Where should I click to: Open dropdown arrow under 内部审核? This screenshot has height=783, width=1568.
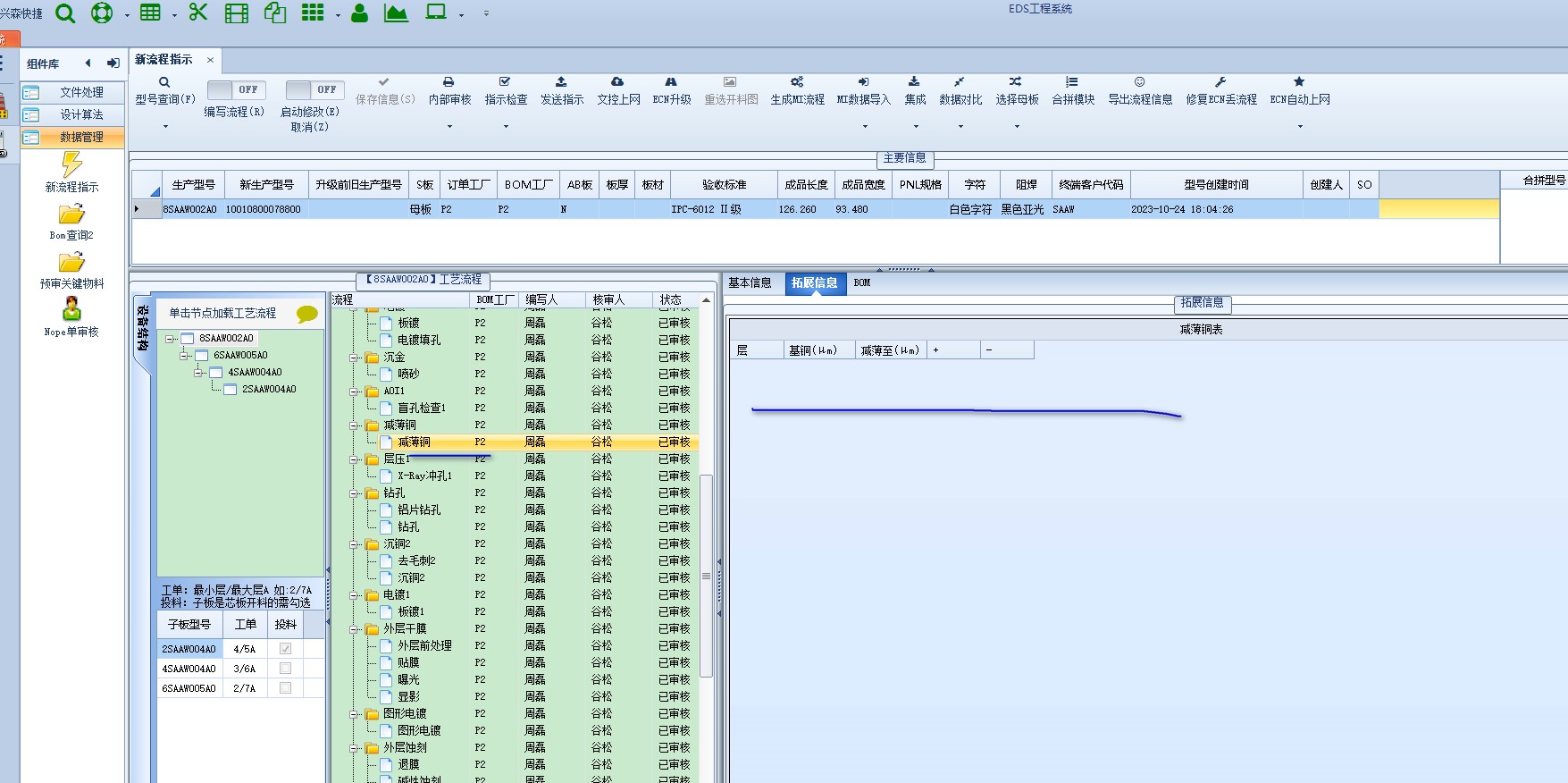click(449, 127)
